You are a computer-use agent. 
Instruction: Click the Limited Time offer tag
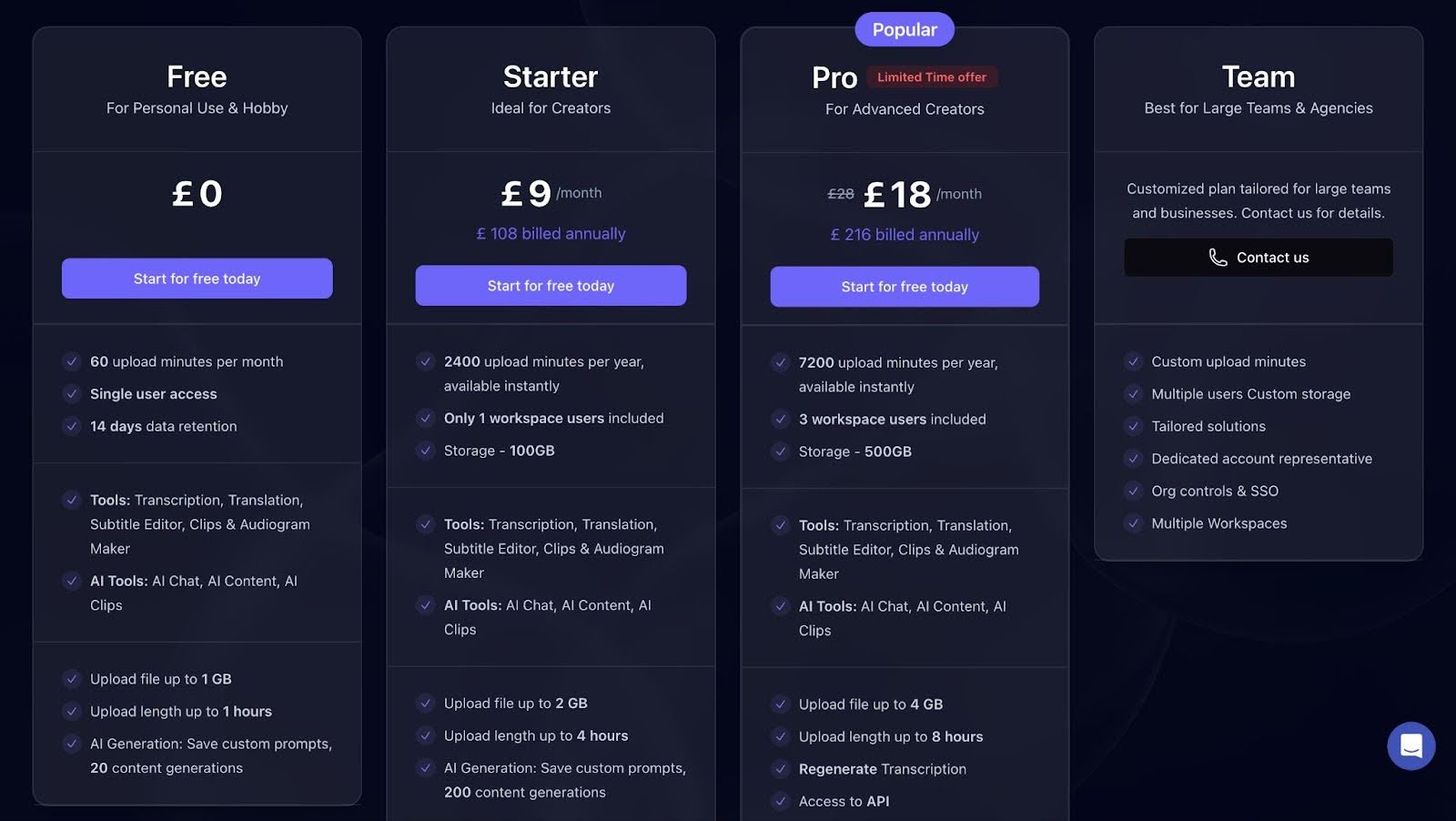coord(931,77)
